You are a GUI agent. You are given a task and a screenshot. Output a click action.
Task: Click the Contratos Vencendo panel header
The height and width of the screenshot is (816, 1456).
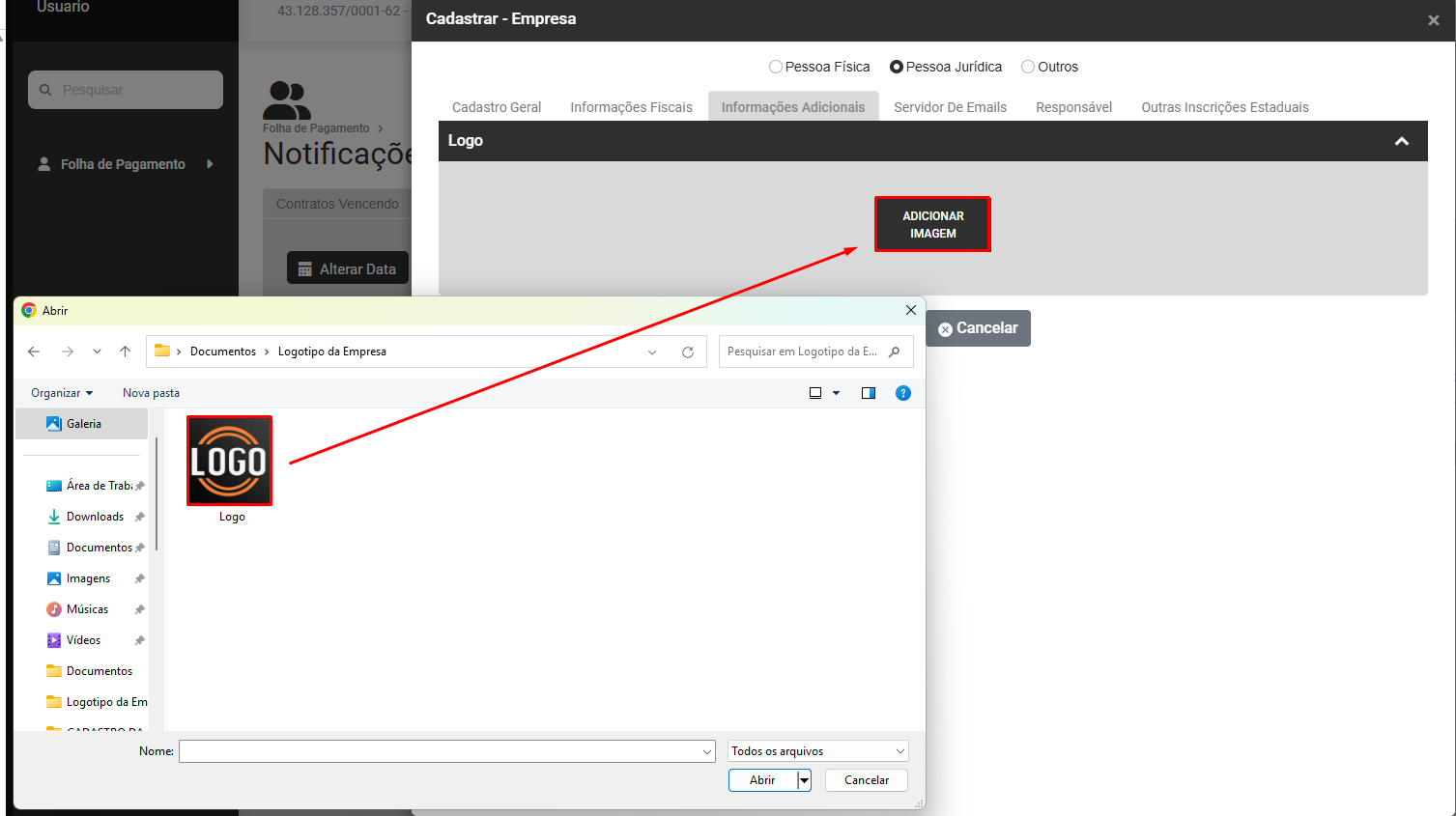337,204
